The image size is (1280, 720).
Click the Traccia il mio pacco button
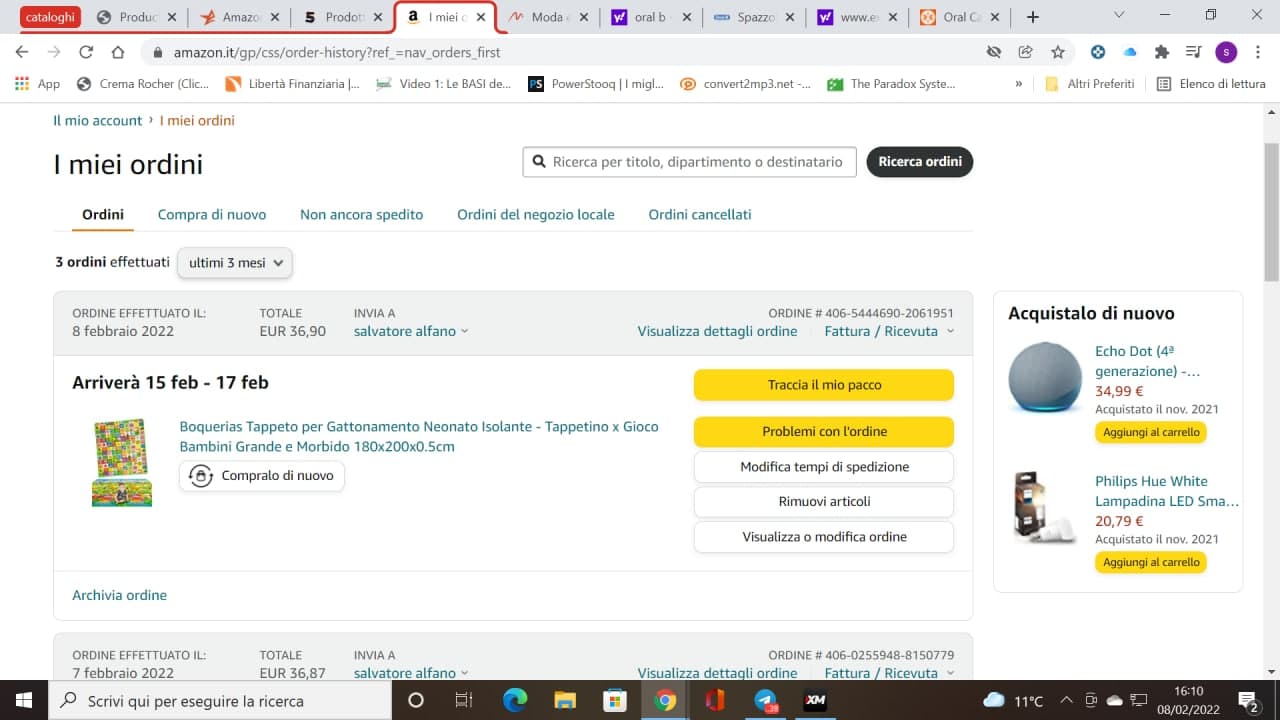(x=823, y=385)
